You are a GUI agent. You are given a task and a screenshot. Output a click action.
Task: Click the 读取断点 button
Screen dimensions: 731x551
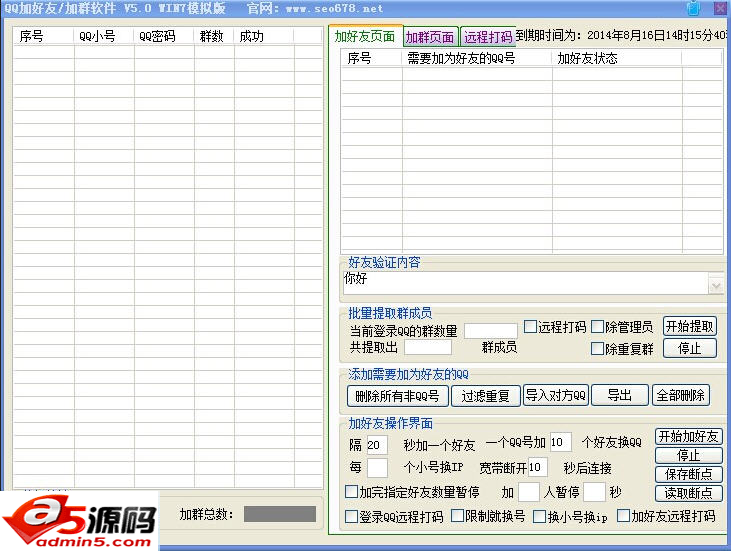tap(689, 493)
